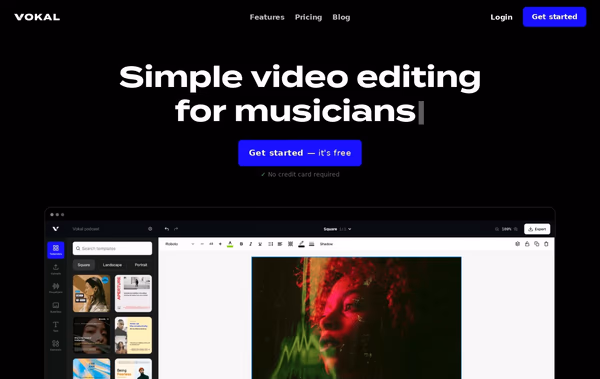Viewport: 600px width, 379px height.
Task: Toggle italic formatting
Action: 251,244
